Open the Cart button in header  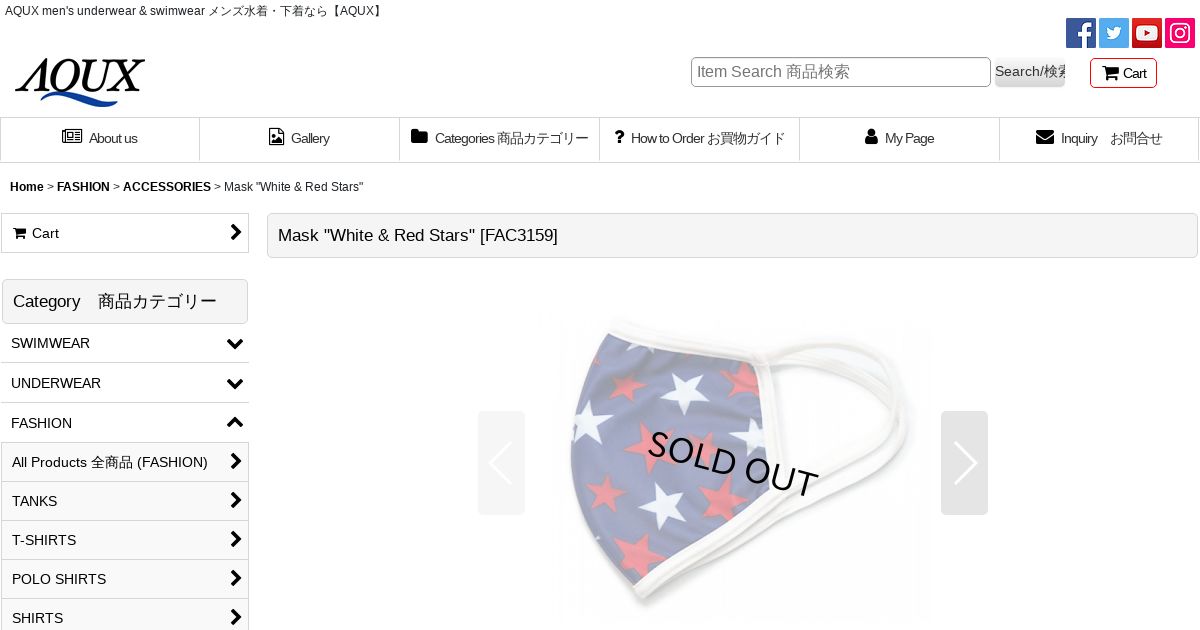pos(1123,73)
